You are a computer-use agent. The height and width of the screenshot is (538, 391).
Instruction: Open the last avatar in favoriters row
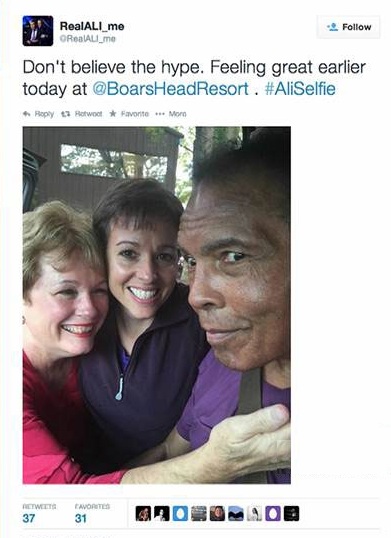(291, 514)
